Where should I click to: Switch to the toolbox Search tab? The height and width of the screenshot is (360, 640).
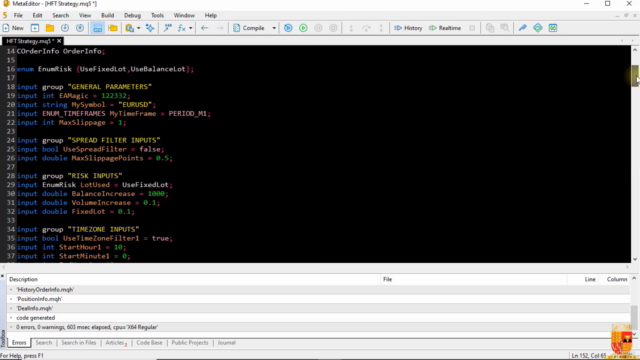click(x=44, y=342)
